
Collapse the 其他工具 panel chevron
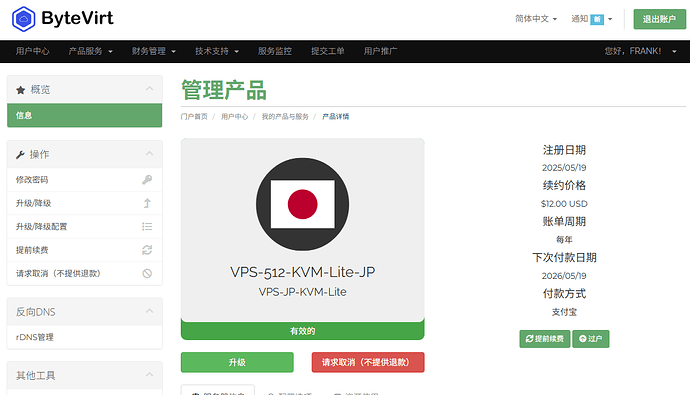tap(150, 375)
